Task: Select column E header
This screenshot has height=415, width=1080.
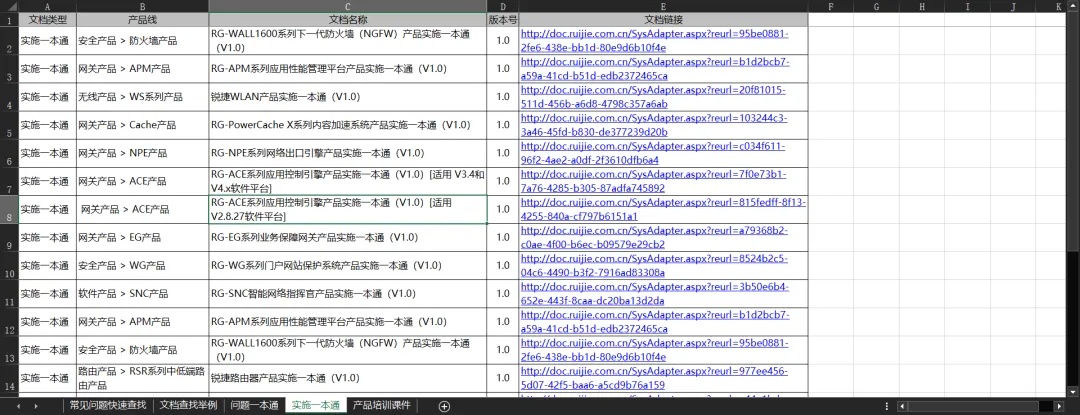Action: (x=663, y=6)
